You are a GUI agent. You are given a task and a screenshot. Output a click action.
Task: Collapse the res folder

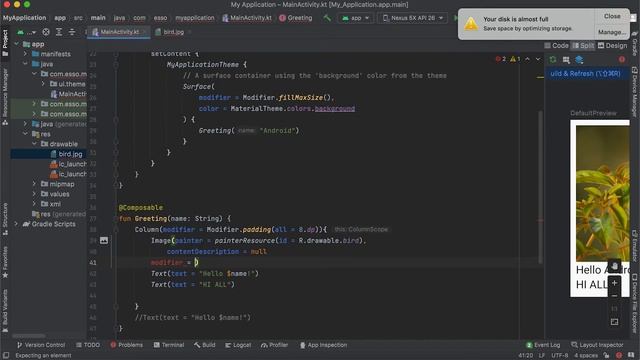25,134
